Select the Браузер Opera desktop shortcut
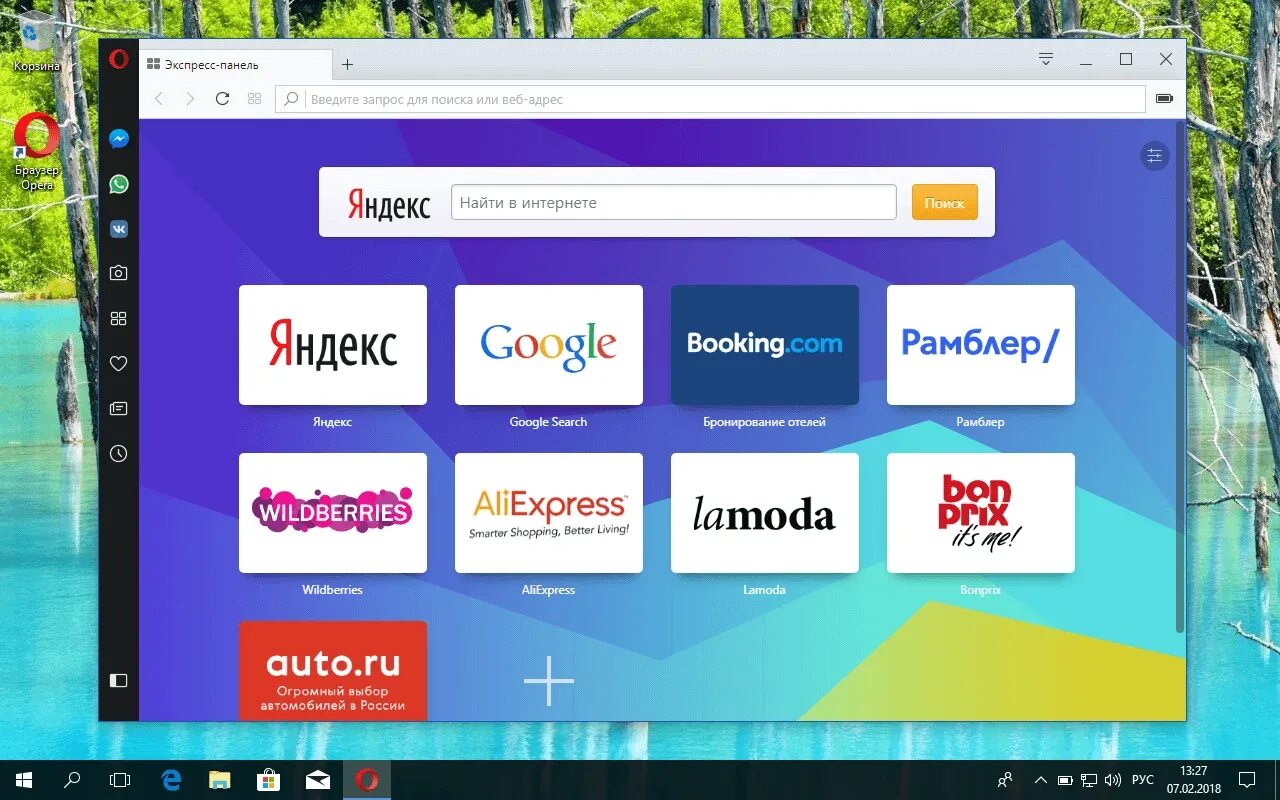 (37, 152)
